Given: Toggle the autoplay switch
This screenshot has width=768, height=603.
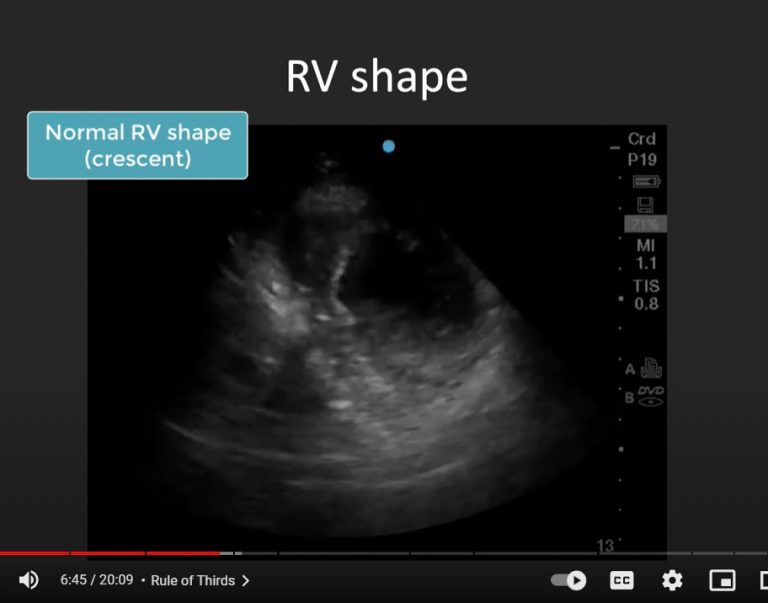Looking at the screenshot, I should tap(569, 580).
